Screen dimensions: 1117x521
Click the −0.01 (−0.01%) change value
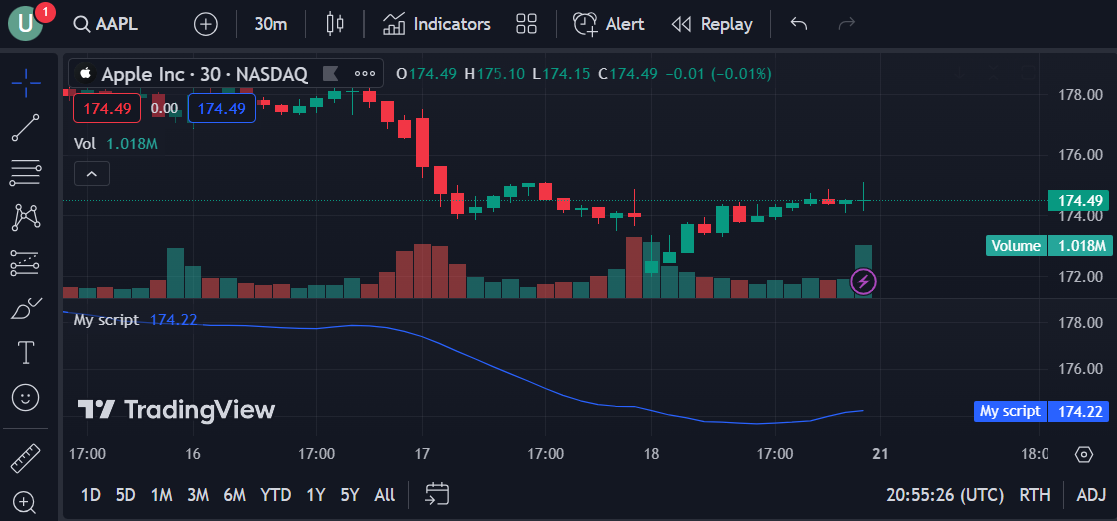[718, 73]
